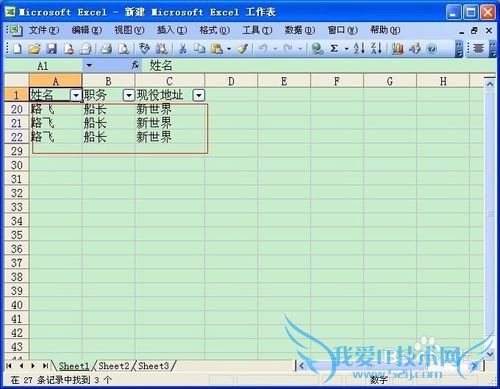Image resolution: width=500 pixels, height=389 pixels.
Task: Click the Spelling check icon
Action: (x=144, y=49)
